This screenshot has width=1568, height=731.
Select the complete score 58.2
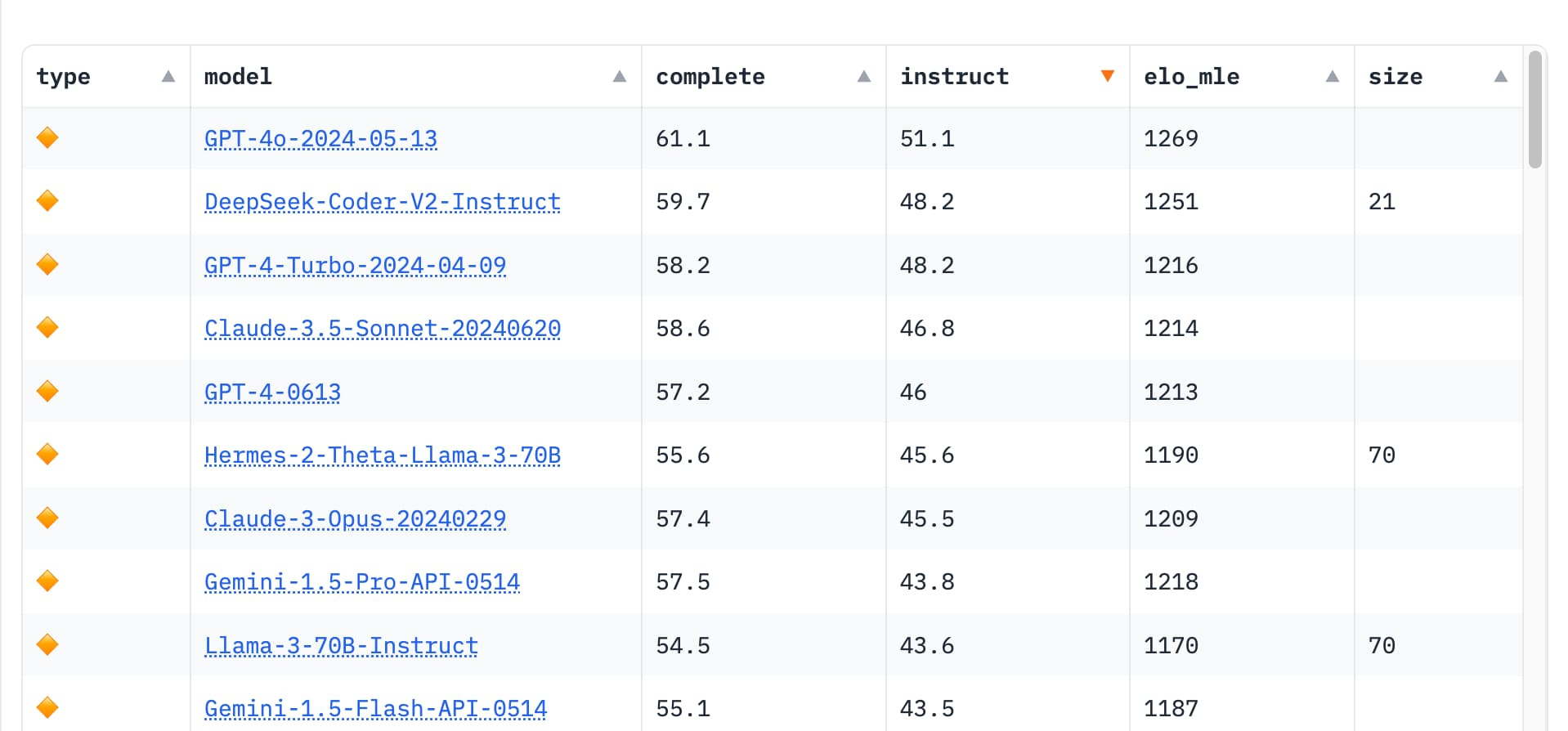point(683,265)
